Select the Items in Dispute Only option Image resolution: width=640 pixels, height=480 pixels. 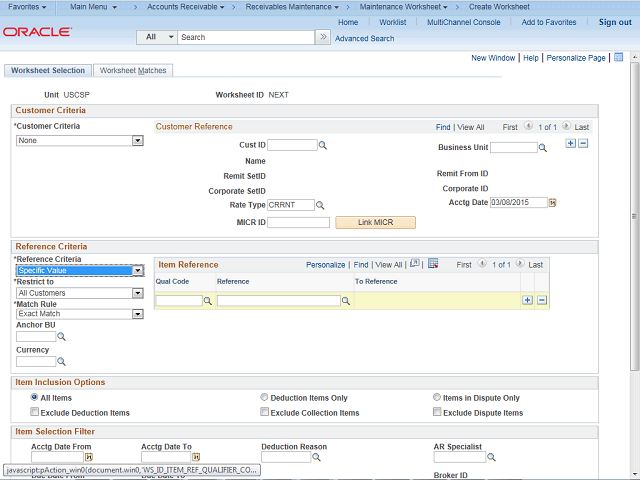point(437,398)
